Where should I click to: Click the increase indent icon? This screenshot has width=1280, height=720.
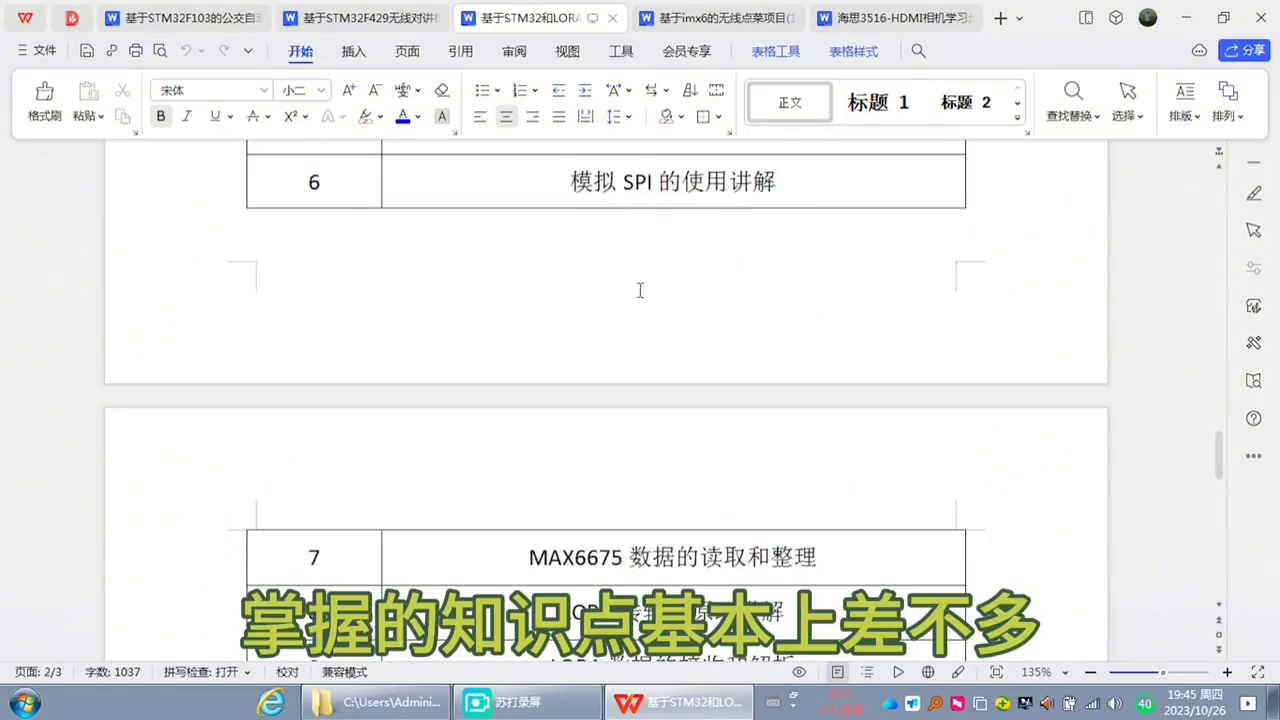pyautogui.click(x=585, y=90)
